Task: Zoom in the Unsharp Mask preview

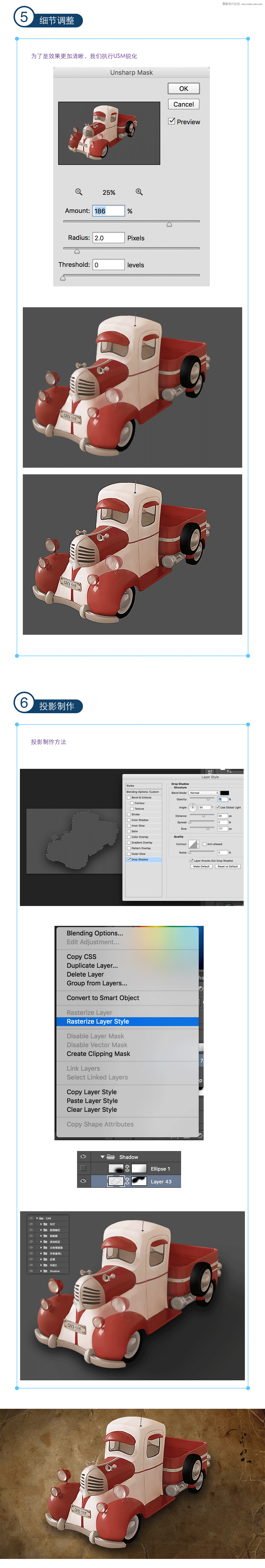Action: 139,192
